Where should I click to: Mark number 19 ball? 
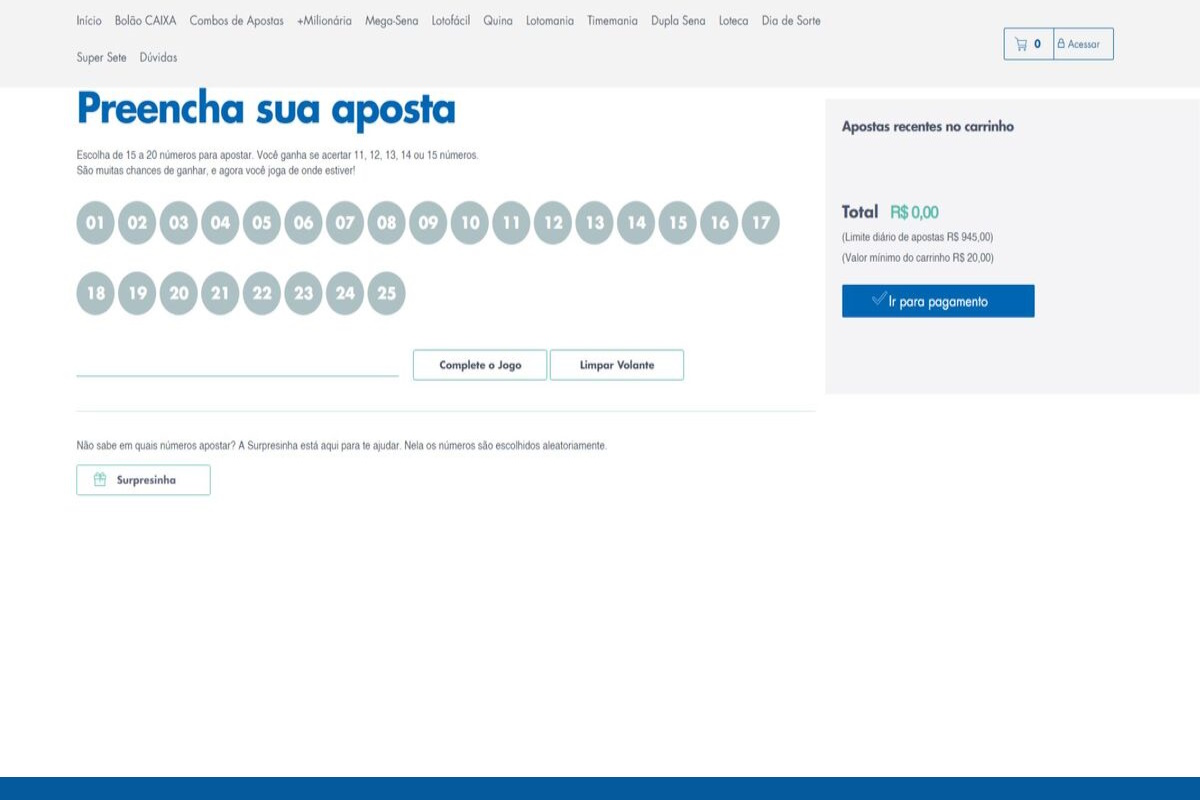click(x=137, y=294)
